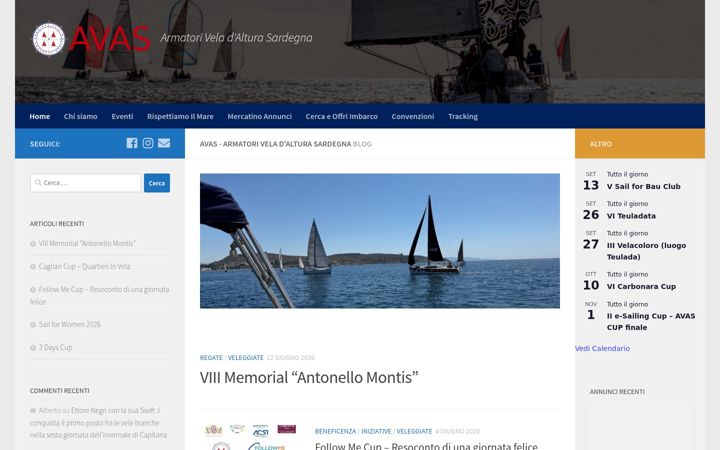The width and height of the screenshot is (720, 450).
Task: Click the round AVAS logo emblem
Action: [49, 39]
